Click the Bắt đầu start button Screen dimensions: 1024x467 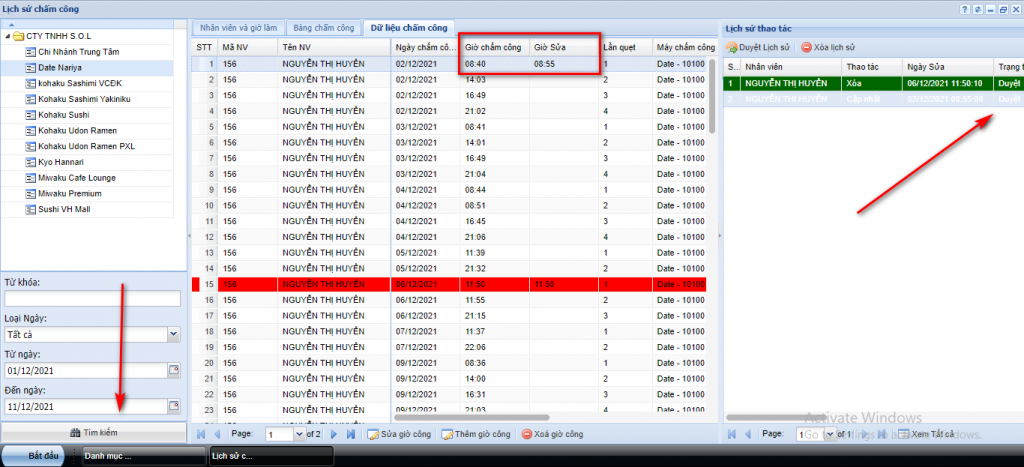(35, 455)
